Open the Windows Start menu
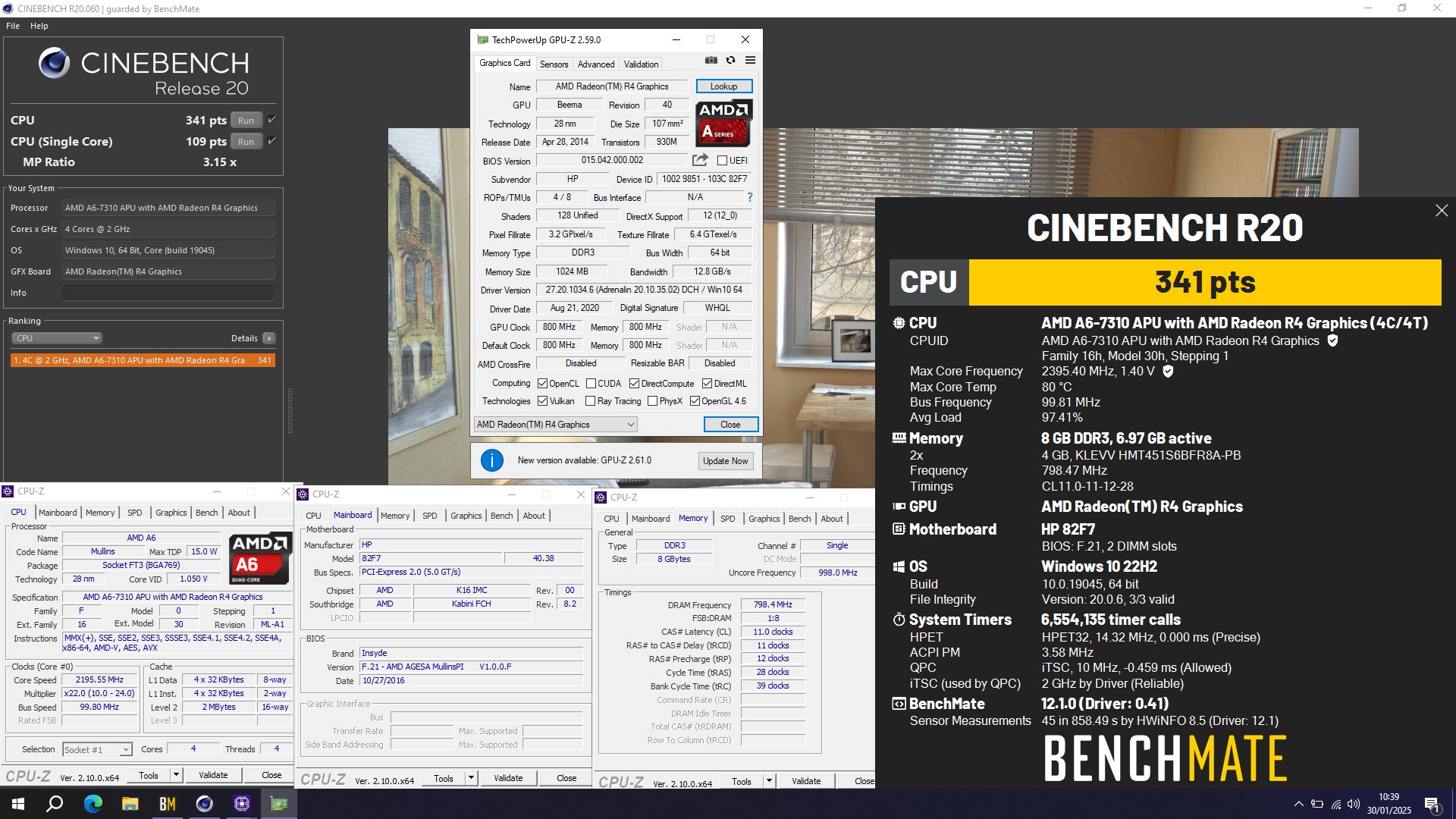1456x819 pixels. point(18,804)
